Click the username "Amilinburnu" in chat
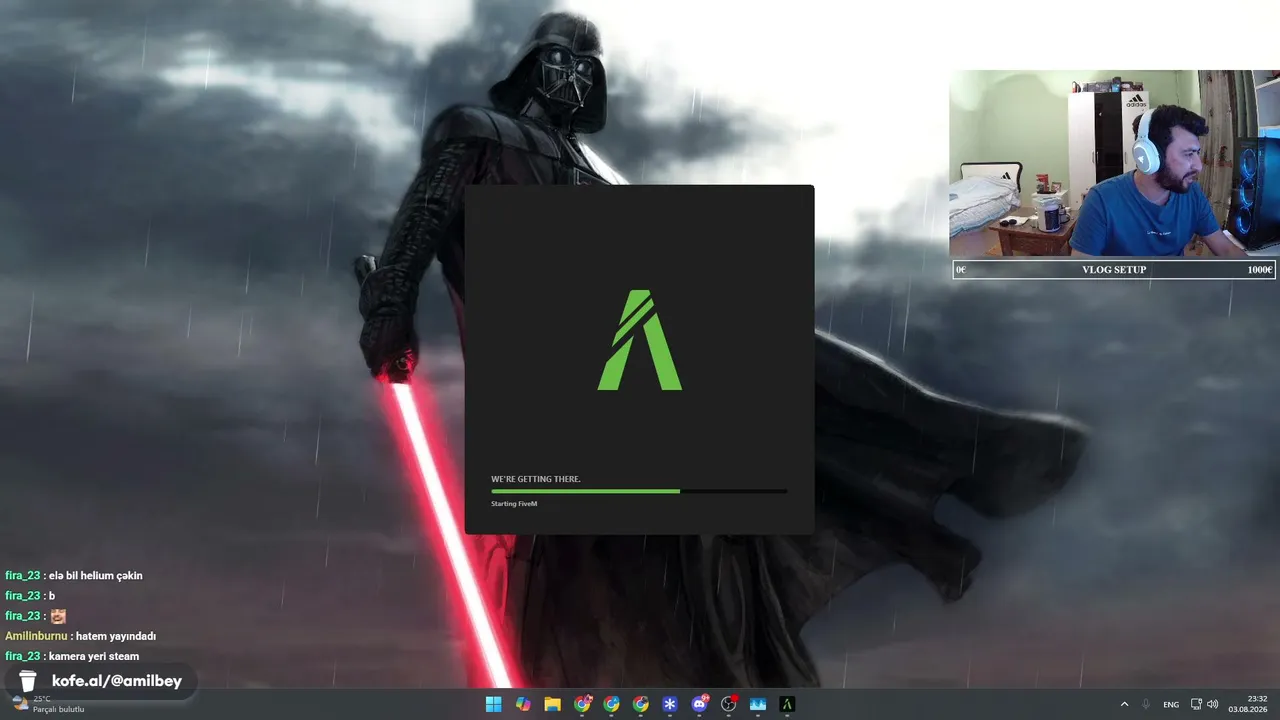 36,636
